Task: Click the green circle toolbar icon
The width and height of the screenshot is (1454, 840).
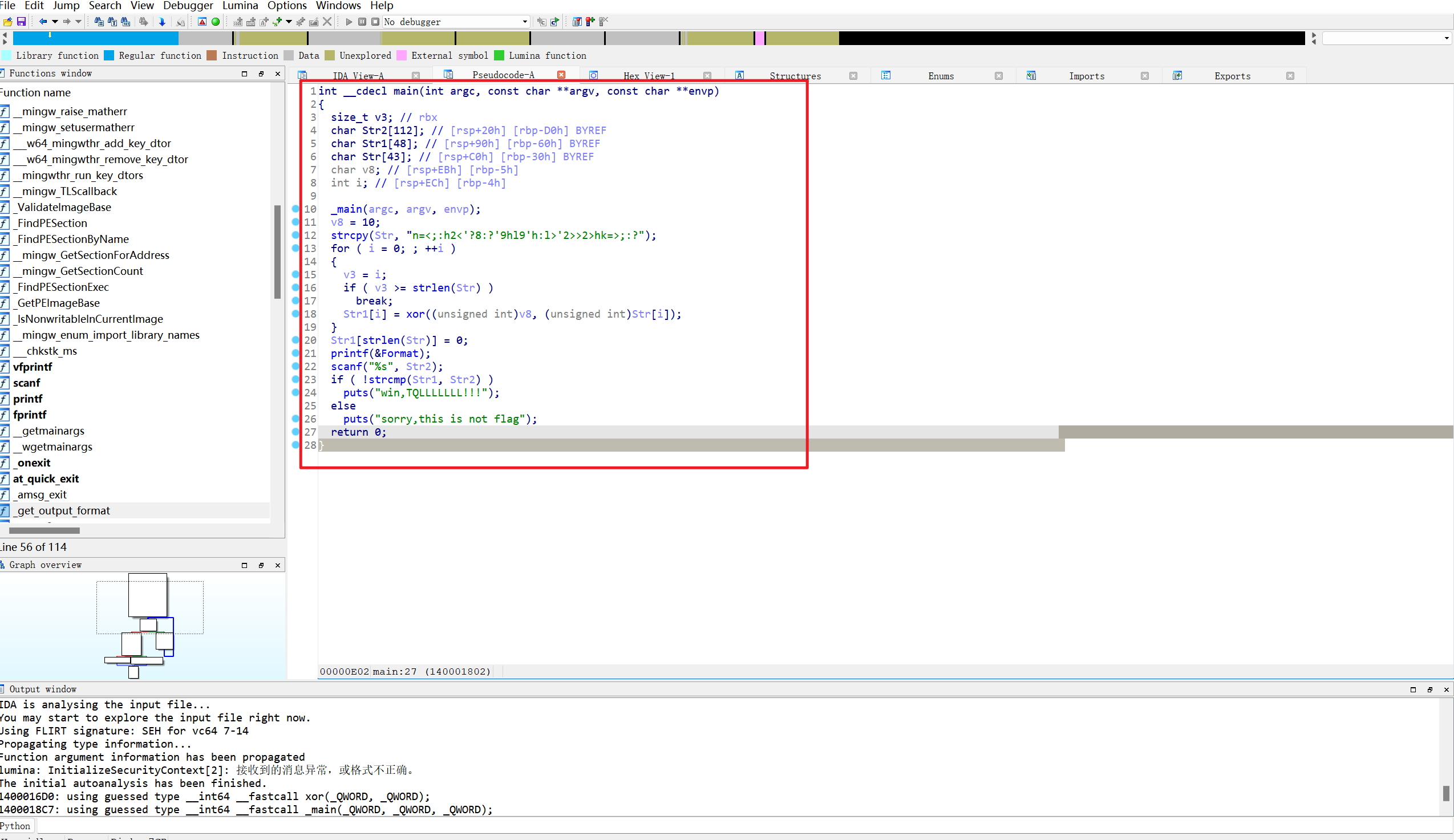Action: tap(216, 22)
